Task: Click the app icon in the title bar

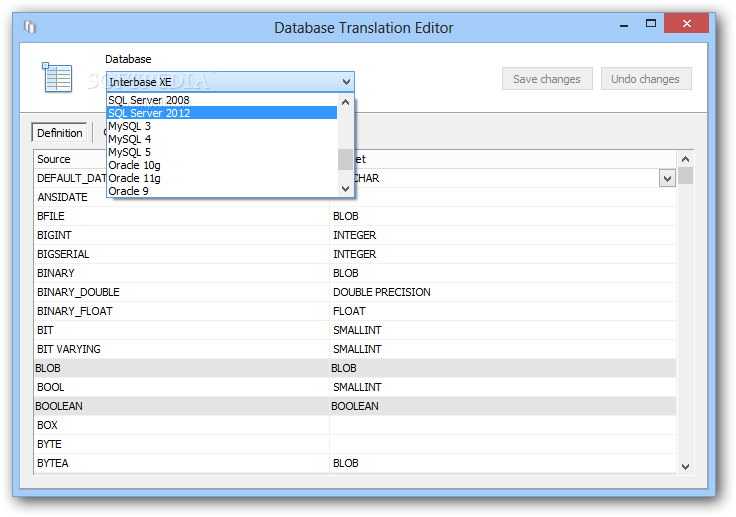Action: [x=30, y=27]
